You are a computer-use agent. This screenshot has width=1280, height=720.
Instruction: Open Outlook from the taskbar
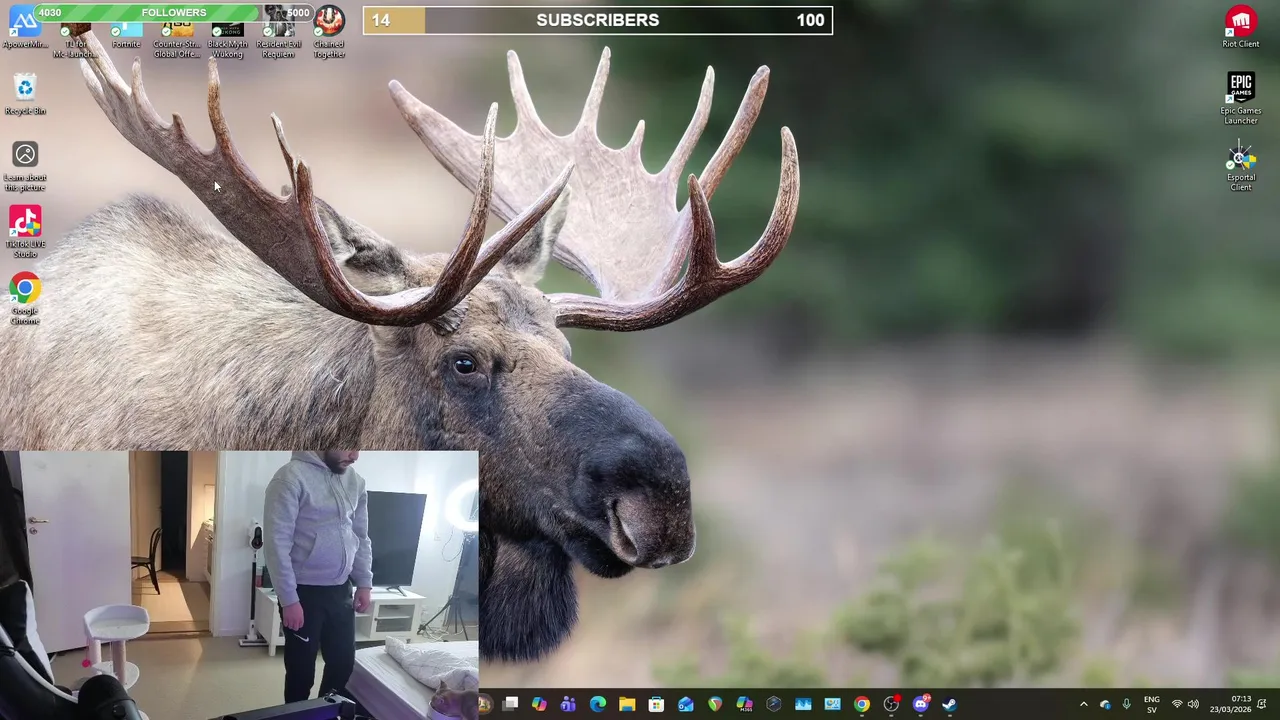pyautogui.click(x=686, y=705)
